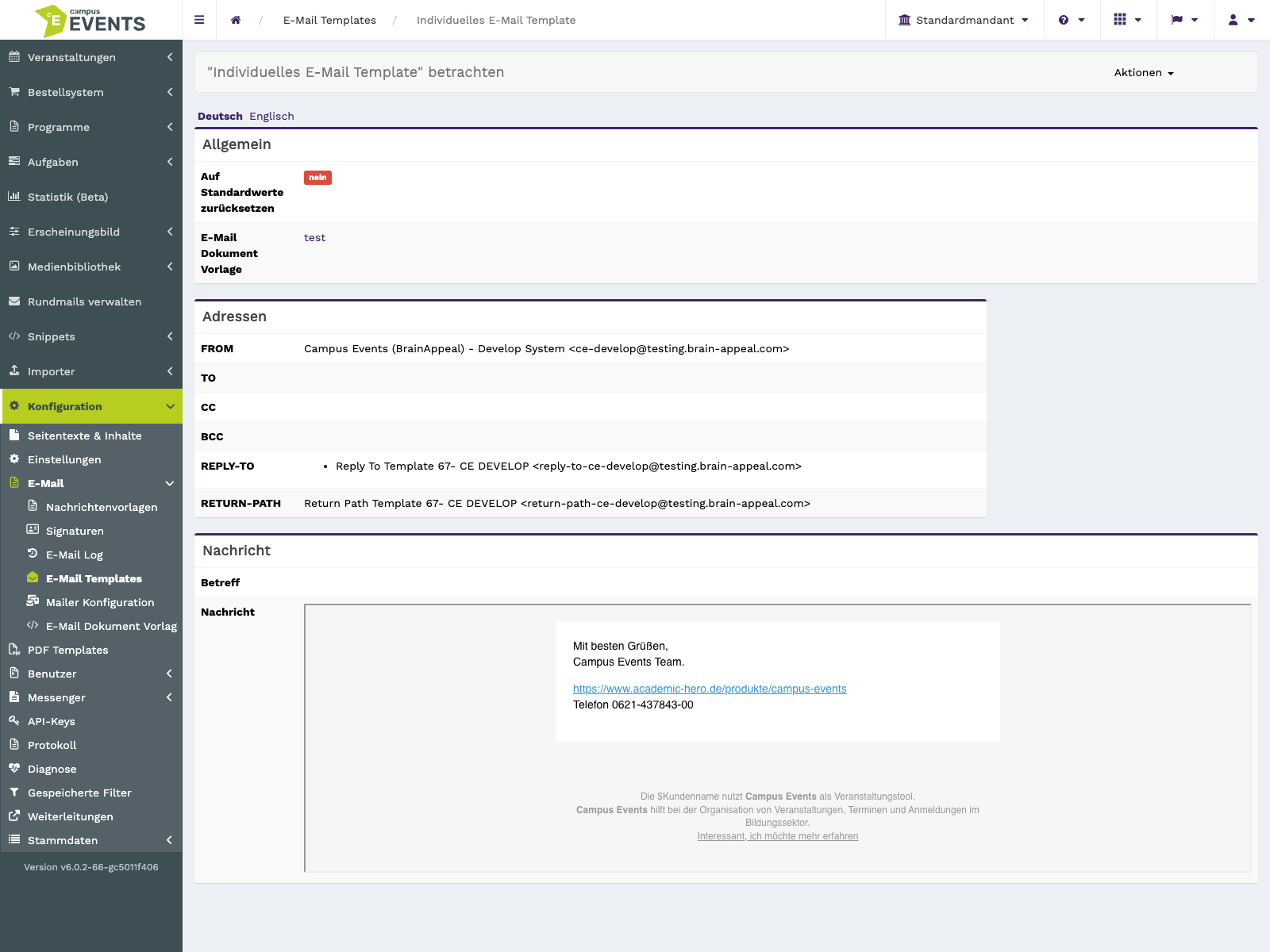Open the academic-hero.de campus-events link
This screenshot has width=1270, height=952.
coord(710,689)
